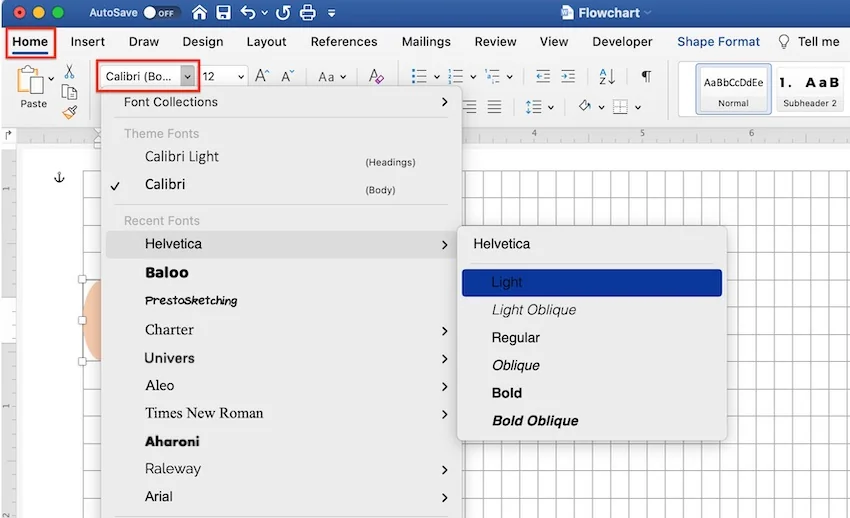The image size is (850, 518).
Task: Switch to the Review tab
Action: [x=495, y=42]
